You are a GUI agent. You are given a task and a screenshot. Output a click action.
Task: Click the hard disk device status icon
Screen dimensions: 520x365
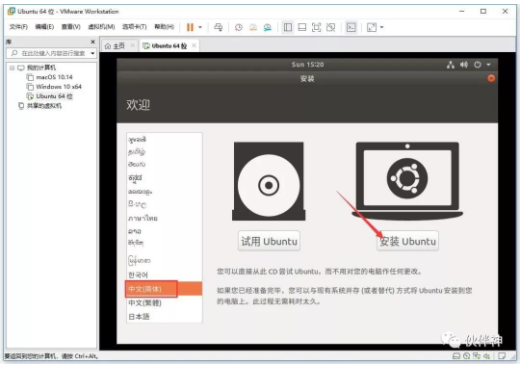tap(456, 356)
